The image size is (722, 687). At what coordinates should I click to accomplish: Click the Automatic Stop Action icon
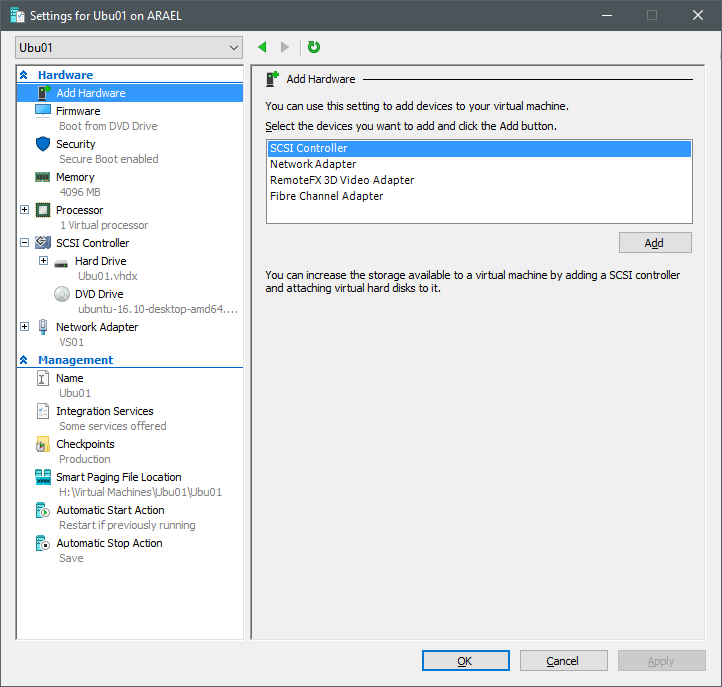[42, 543]
